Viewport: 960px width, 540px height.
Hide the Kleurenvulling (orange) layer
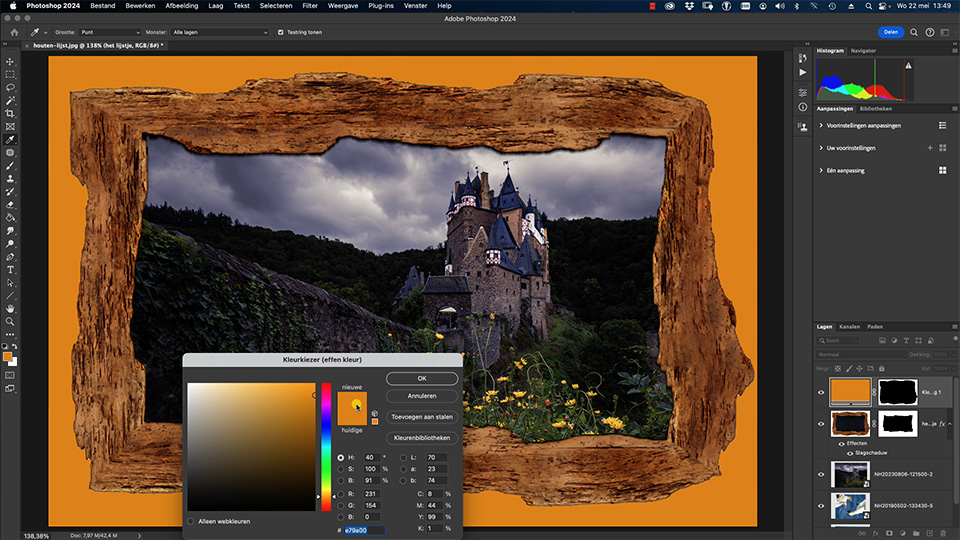click(x=821, y=392)
